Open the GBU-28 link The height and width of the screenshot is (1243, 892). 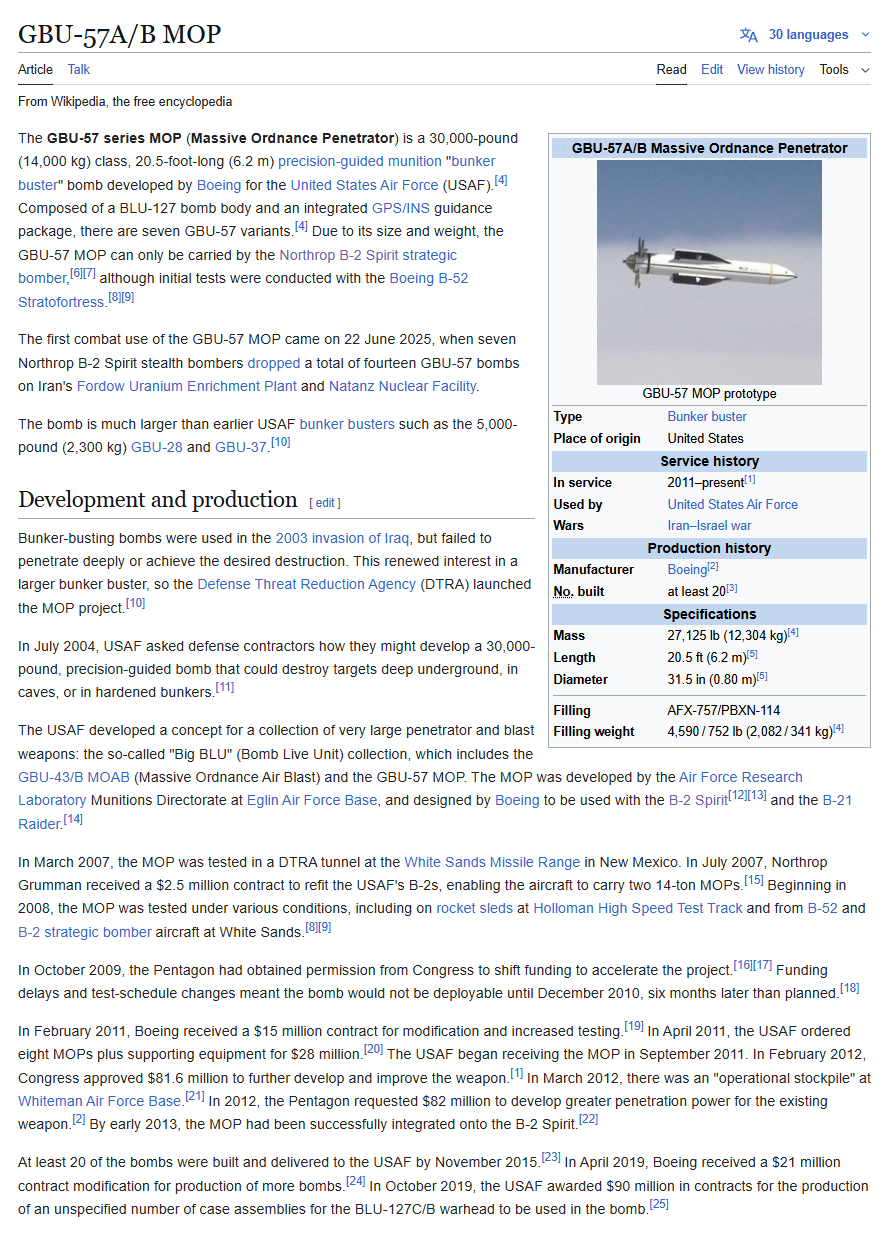(x=157, y=447)
